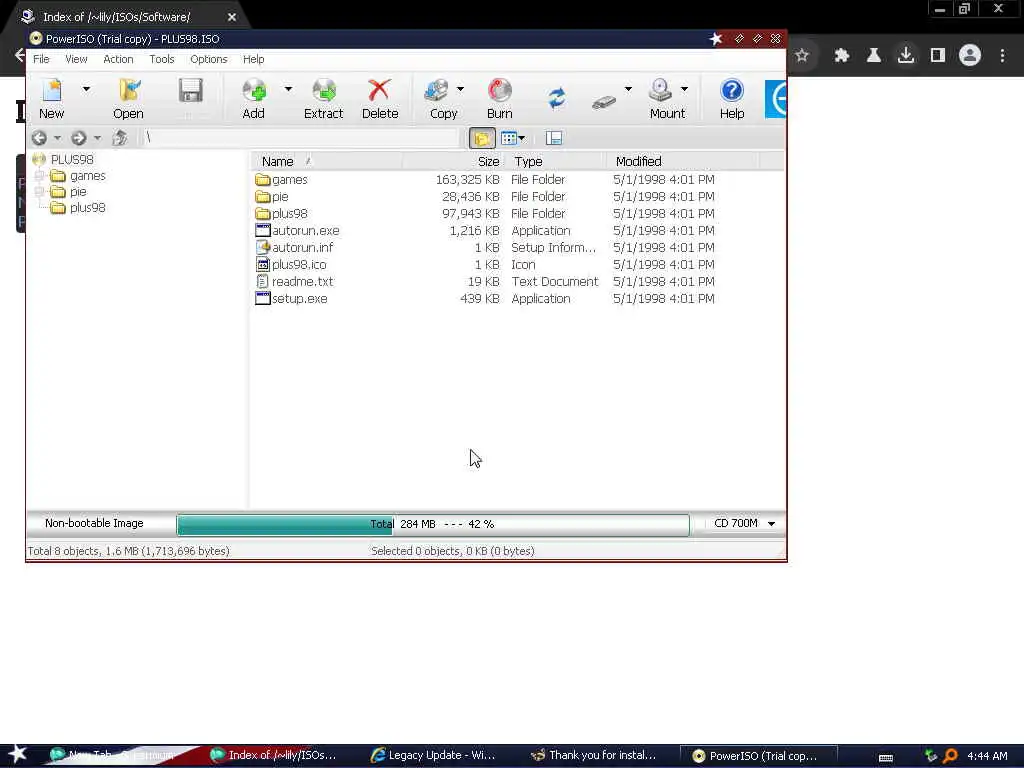The width and height of the screenshot is (1024, 768).
Task: Click Chrome downloads icon
Action: (906, 56)
